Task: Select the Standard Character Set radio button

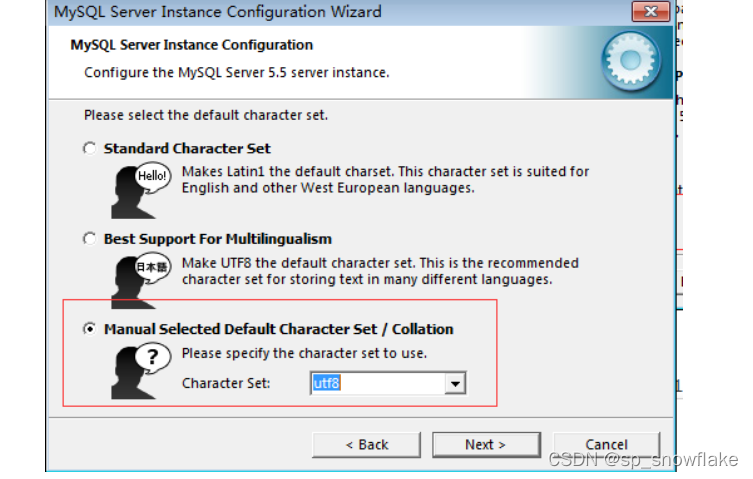Action: tap(90, 148)
